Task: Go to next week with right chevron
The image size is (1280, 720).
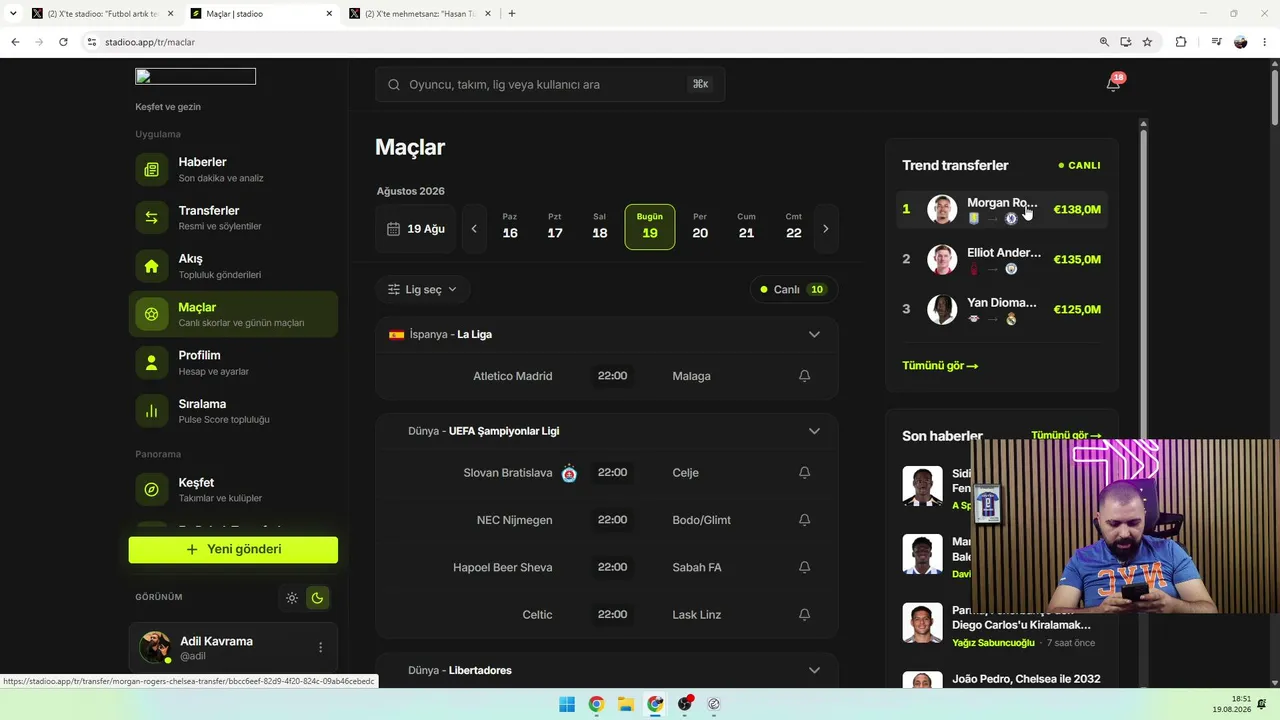Action: tap(826, 229)
